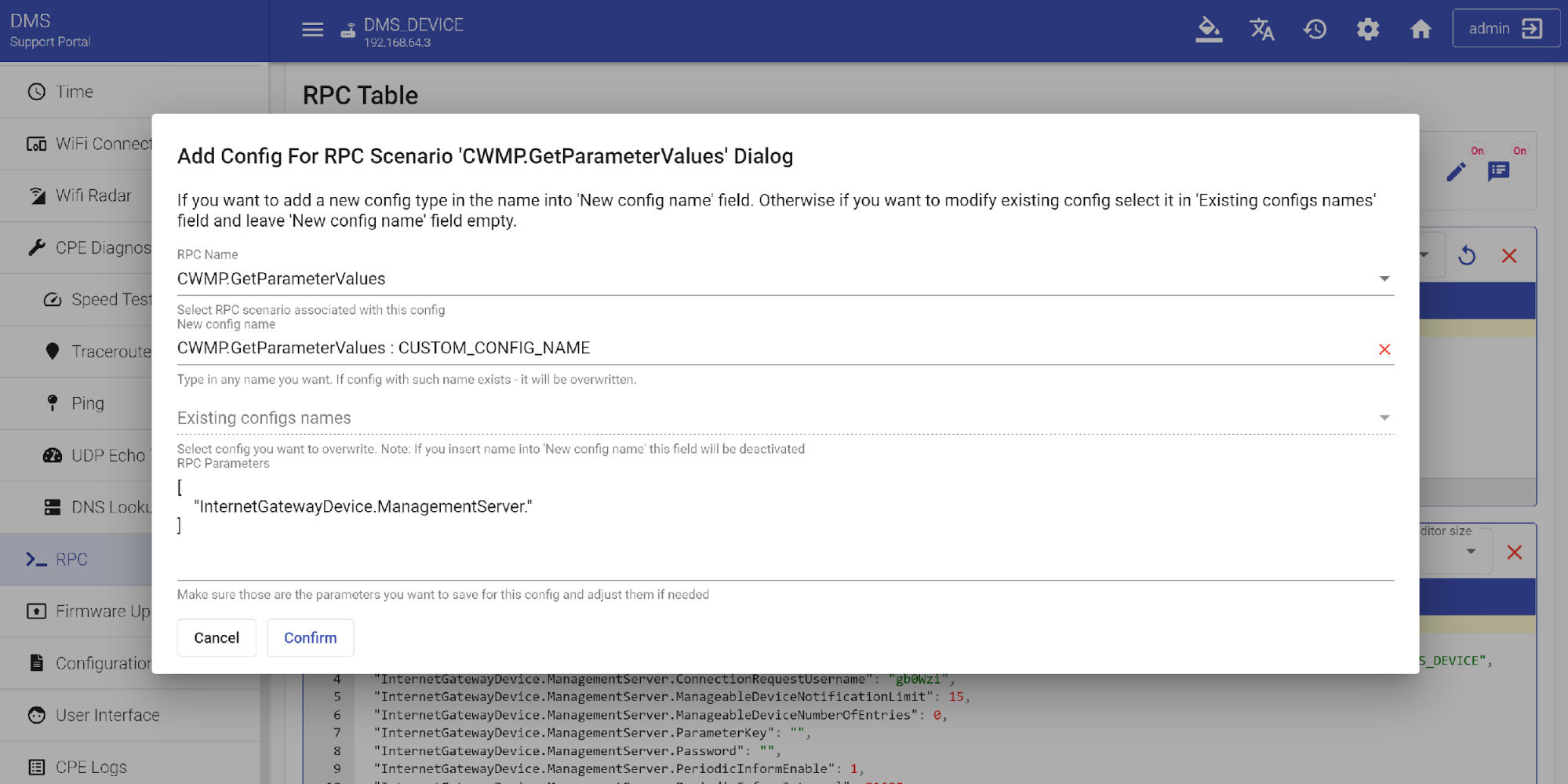Viewport: 1568px width, 784px height.
Task: Open User Interface sidebar item
Action: (x=107, y=715)
